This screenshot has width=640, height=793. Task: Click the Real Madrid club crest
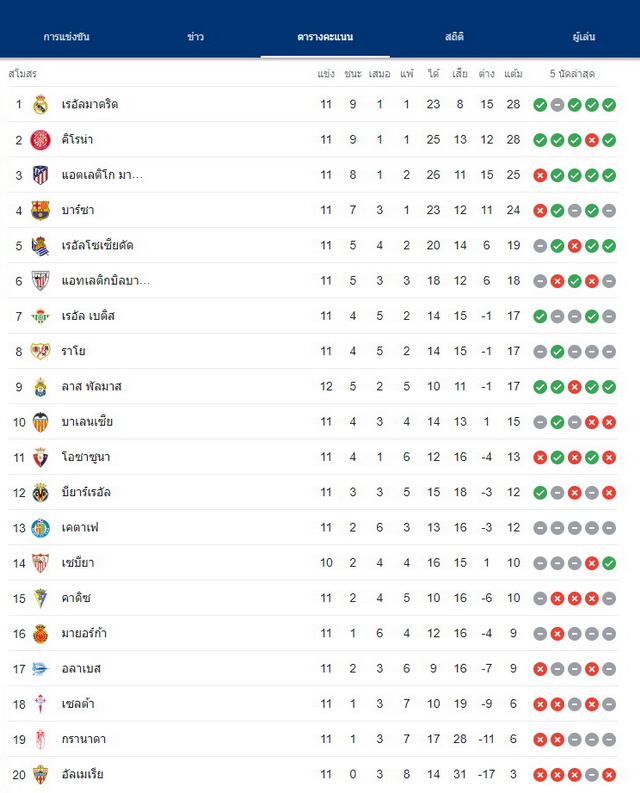(40, 105)
